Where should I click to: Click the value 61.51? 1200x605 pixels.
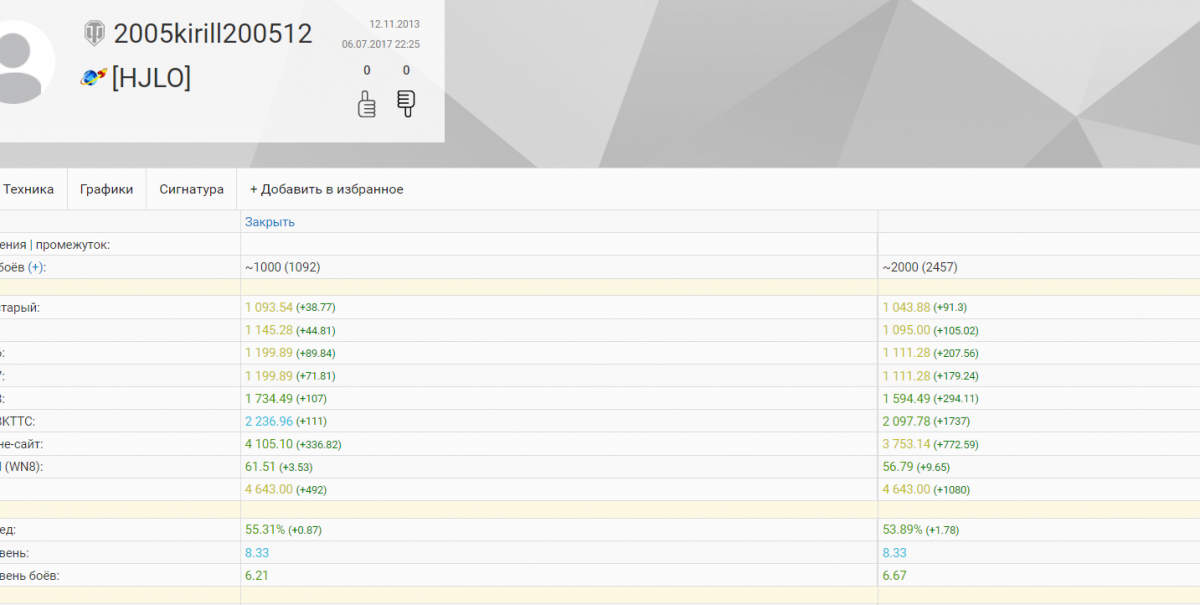click(260, 466)
